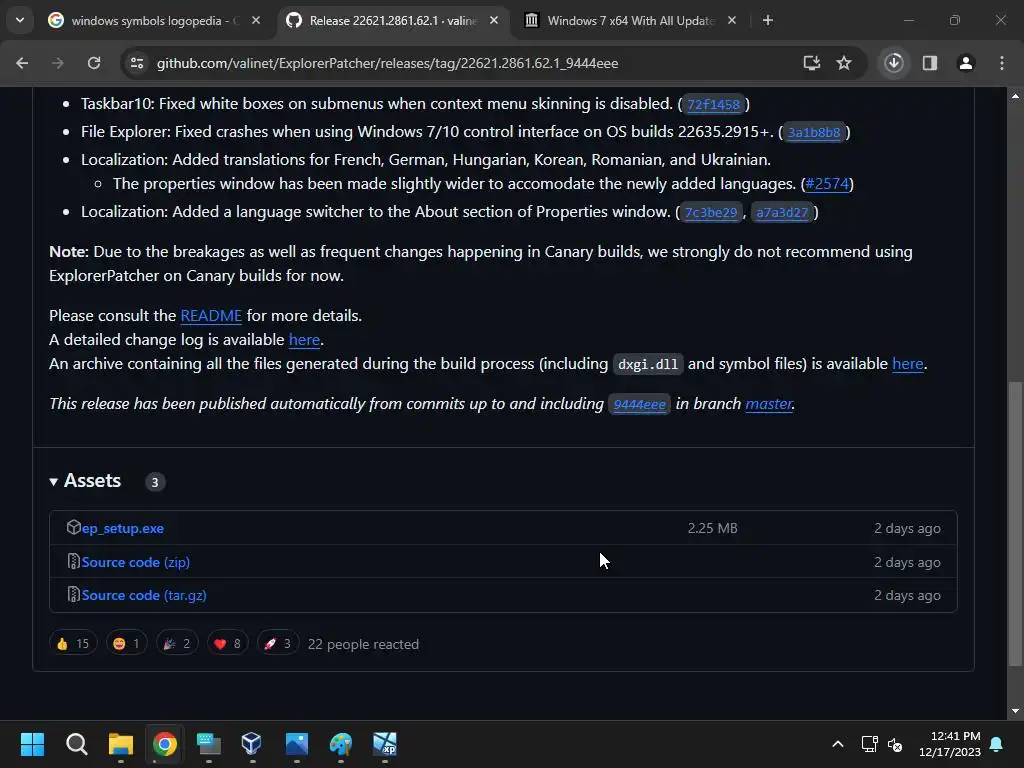This screenshot has width=1024, height=768.
Task: Go forward with the browser arrow
Action: (58, 63)
